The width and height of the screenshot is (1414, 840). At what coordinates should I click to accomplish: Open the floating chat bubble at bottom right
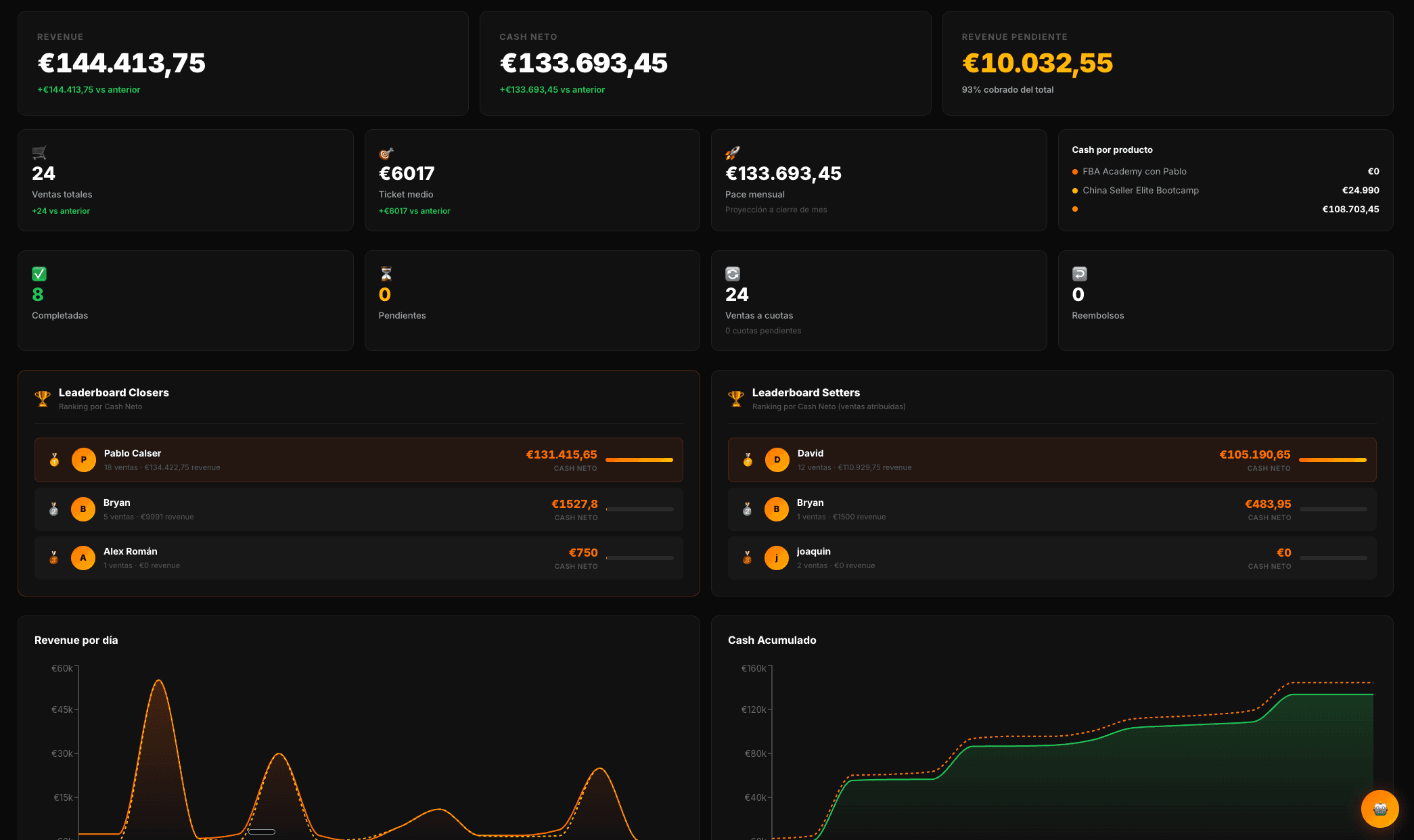[1379, 809]
